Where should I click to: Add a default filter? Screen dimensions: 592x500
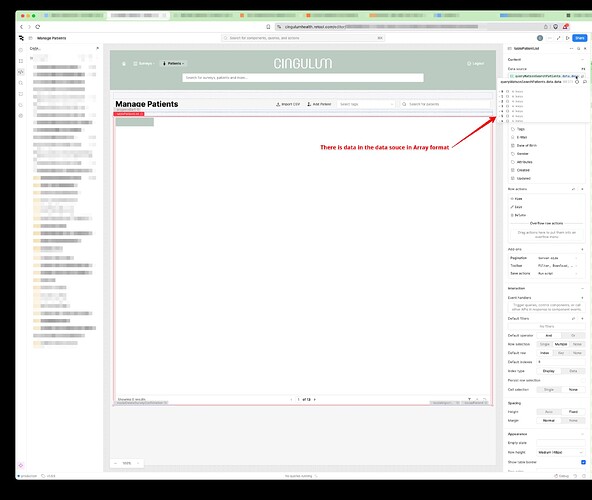click(583, 318)
